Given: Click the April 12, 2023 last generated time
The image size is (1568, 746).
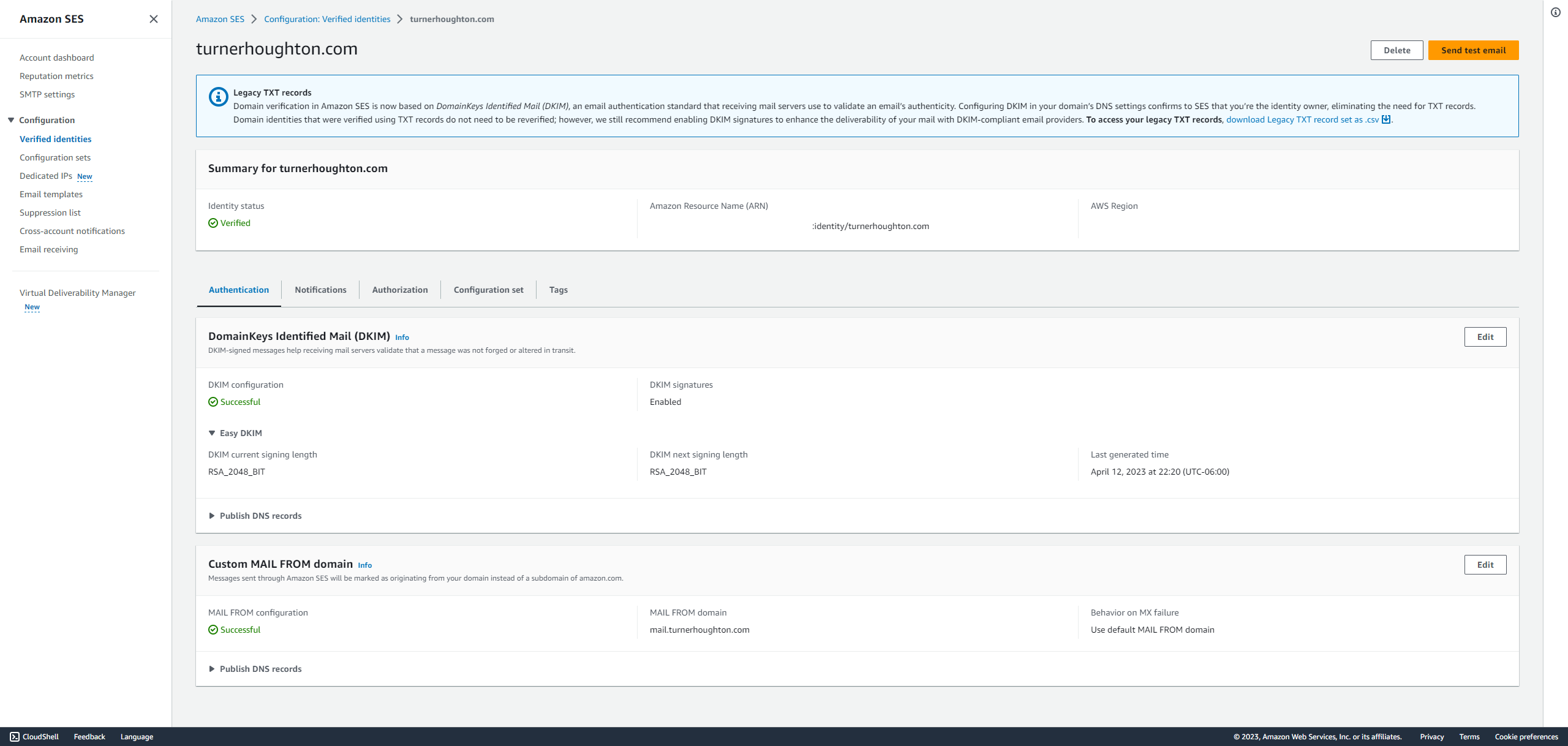Looking at the screenshot, I should coord(1160,472).
